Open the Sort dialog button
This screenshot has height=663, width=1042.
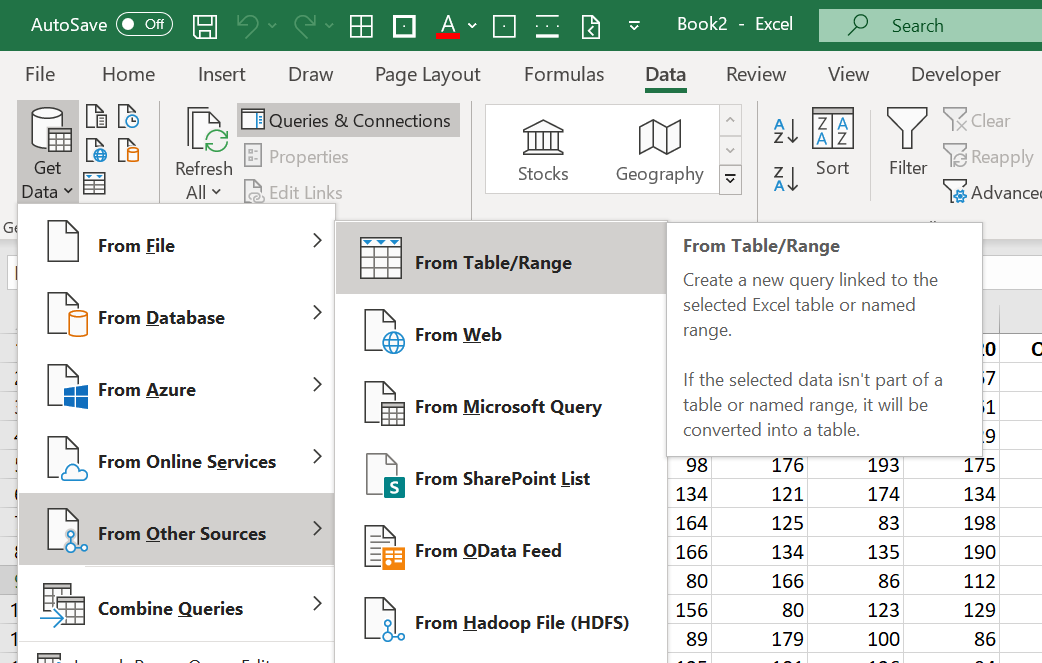[832, 143]
